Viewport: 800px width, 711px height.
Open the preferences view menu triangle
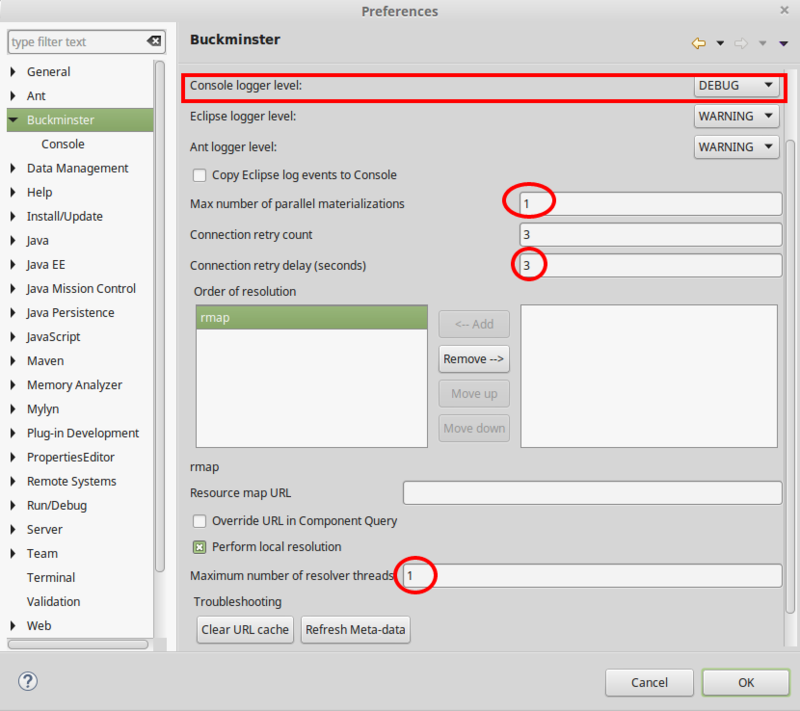(x=780, y=43)
